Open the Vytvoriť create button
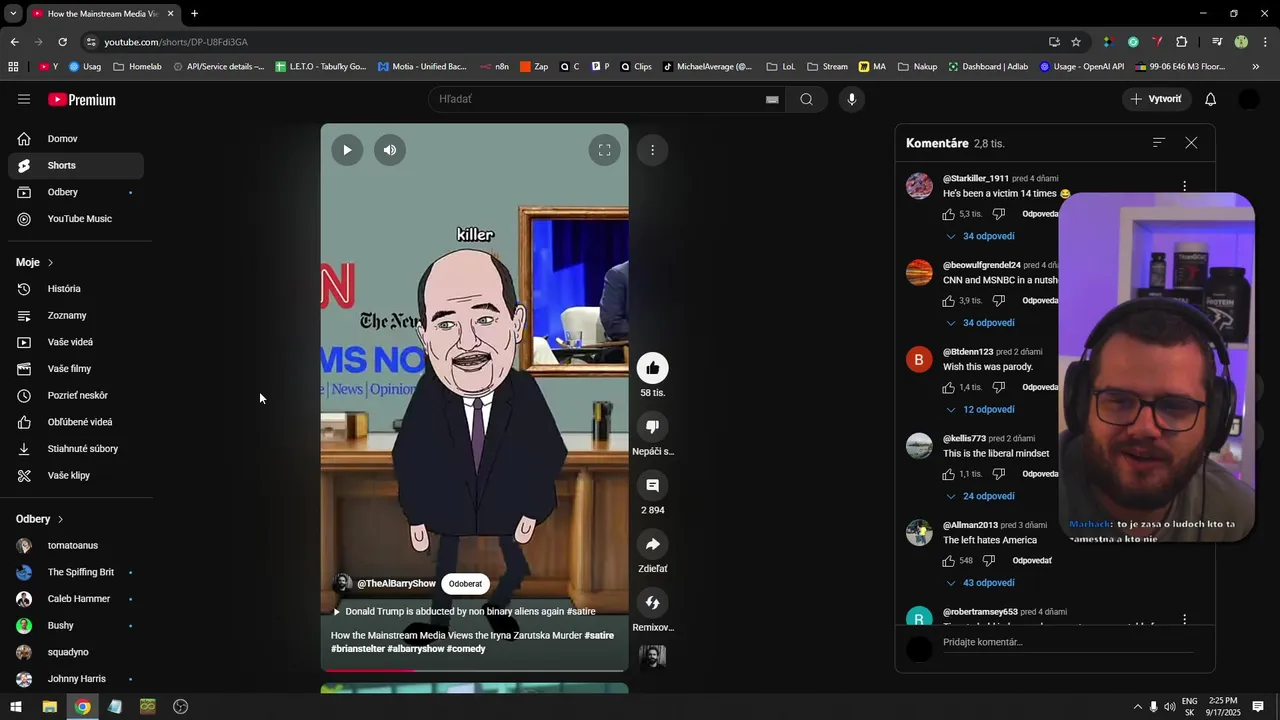1280x720 pixels. point(1156,99)
